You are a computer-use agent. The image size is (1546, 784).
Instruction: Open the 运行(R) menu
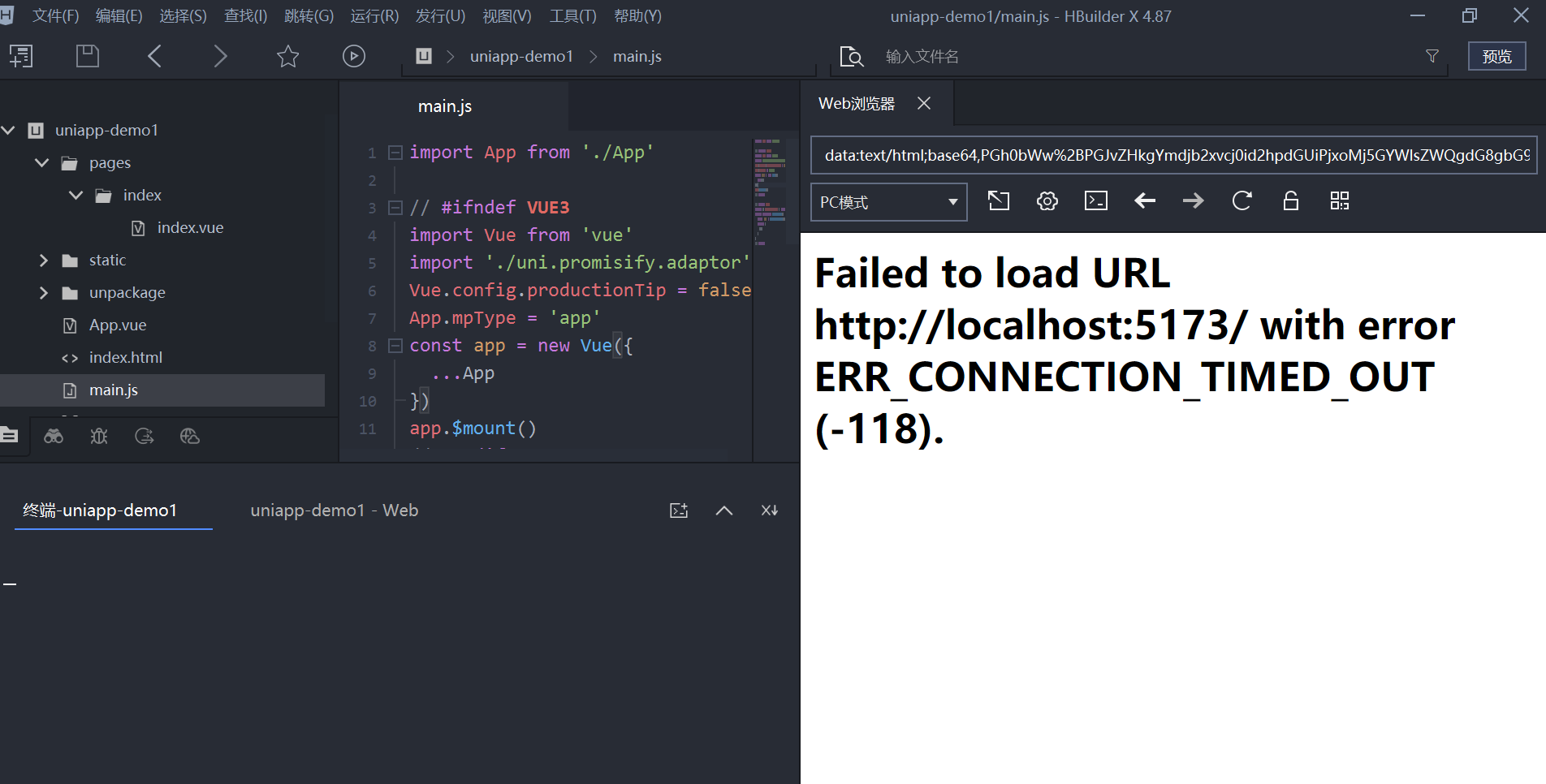point(374,16)
